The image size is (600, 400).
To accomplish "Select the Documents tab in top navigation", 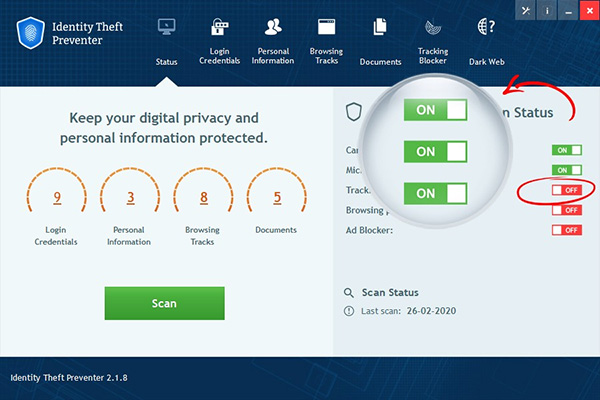I will coord(380,42).
